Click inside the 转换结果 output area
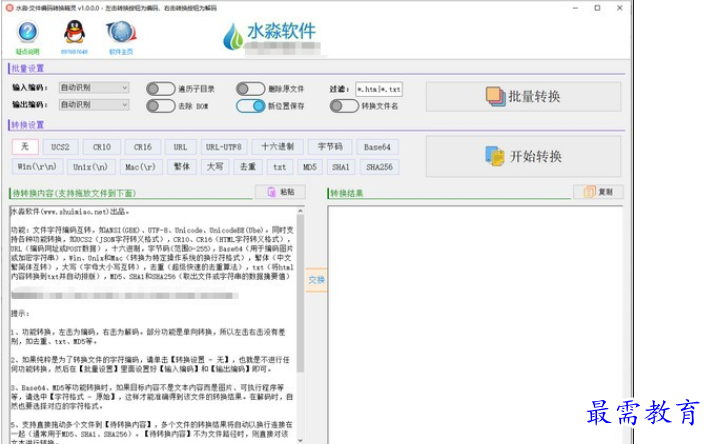708x444 pixels. pos(475,324)
